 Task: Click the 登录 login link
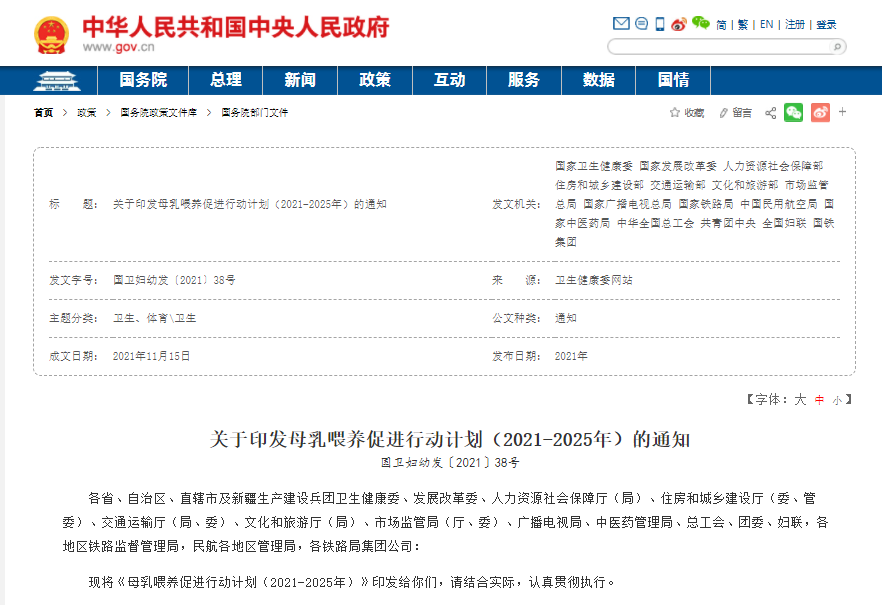[828, 22]
